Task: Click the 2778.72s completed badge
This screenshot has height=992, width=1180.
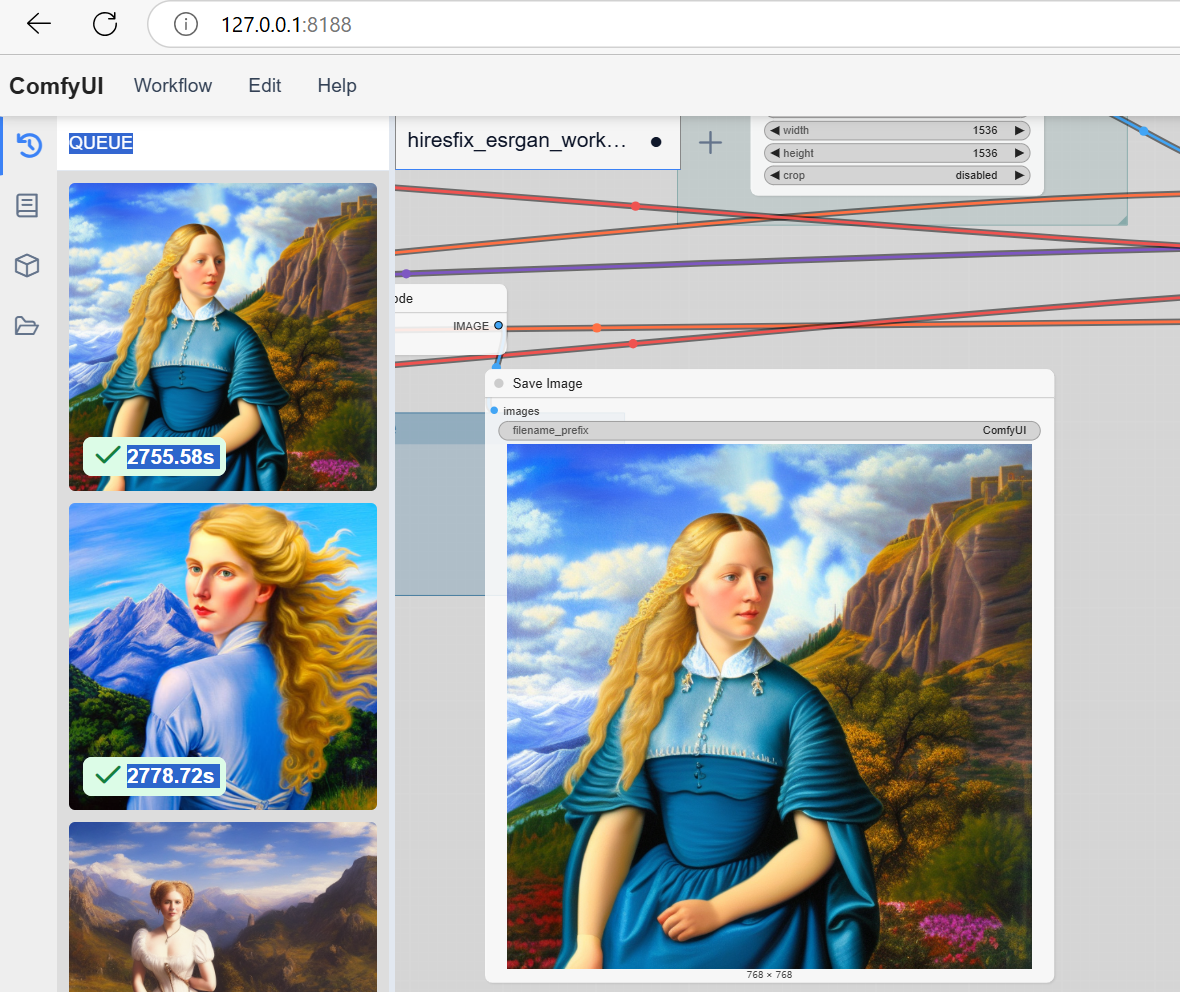Action: 154,775
